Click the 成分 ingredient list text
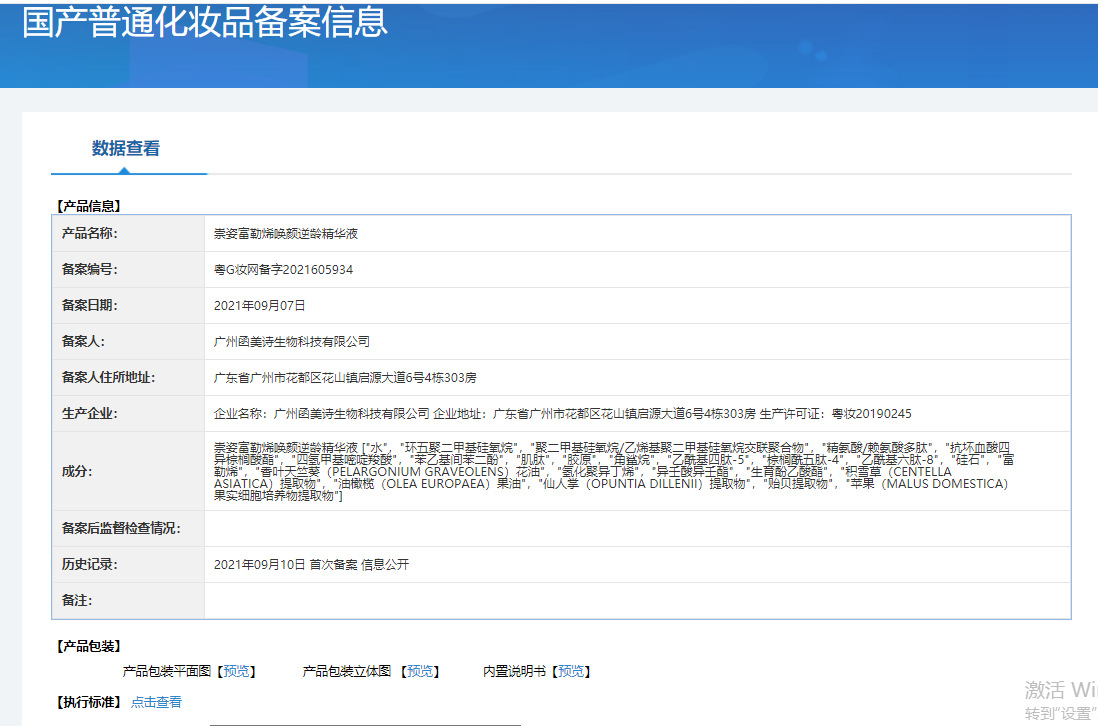1098x726 pixels. click(x=612, y=471)
